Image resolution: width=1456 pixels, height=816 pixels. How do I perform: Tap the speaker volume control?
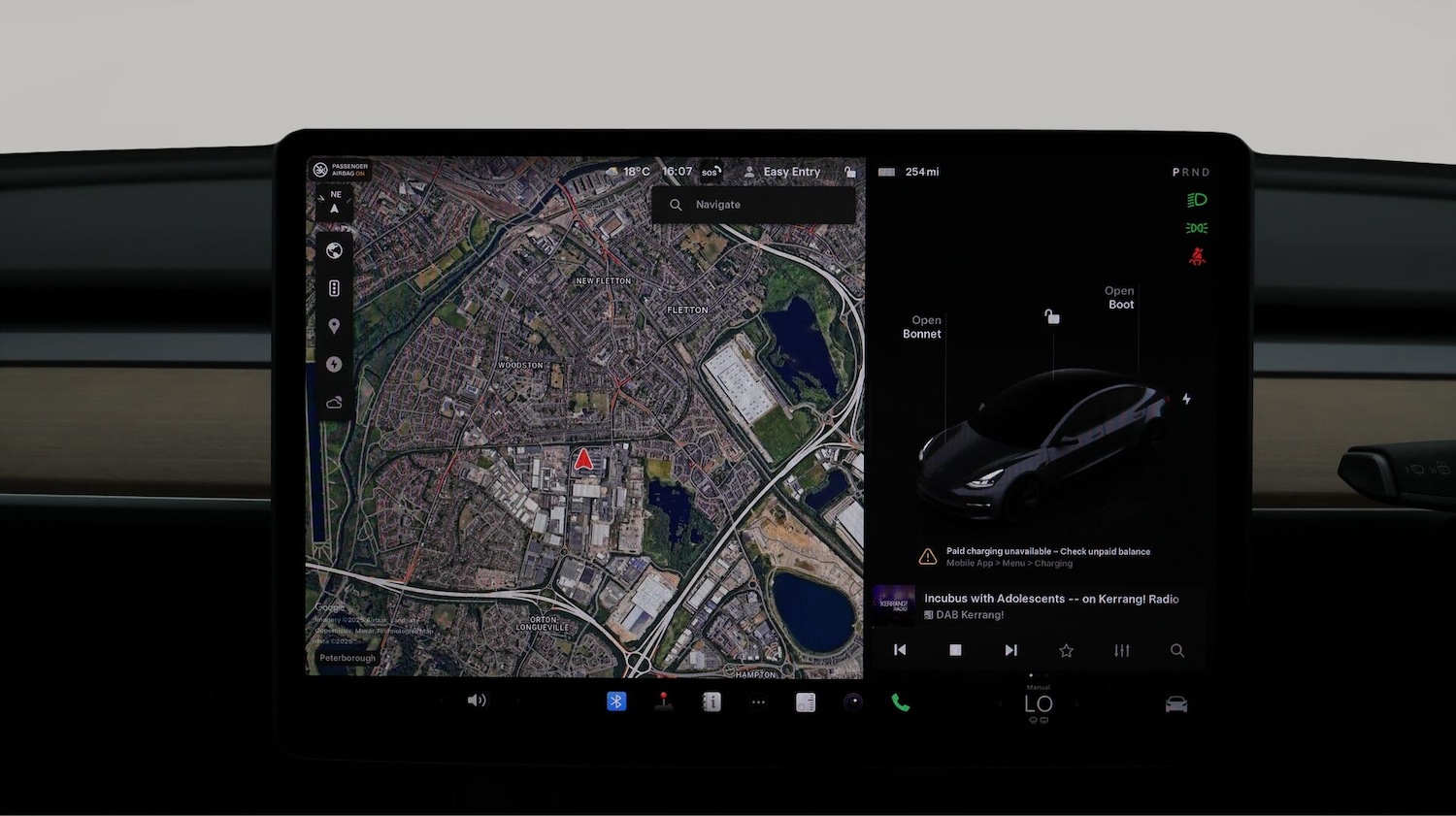[x=477, y=701]
